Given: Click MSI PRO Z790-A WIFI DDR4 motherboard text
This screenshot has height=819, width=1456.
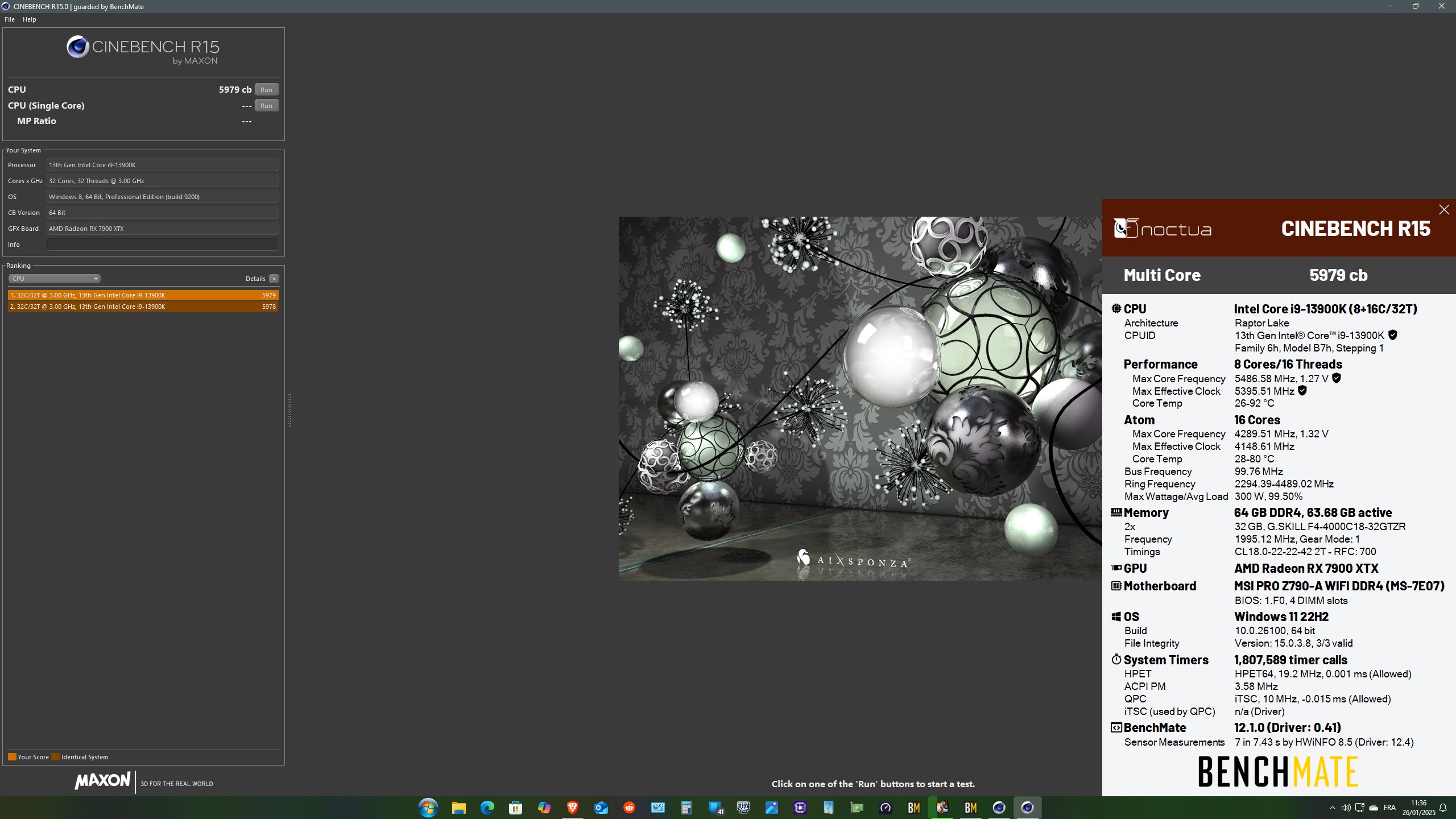Looking at the screenshot, I should click(1339, 586).
